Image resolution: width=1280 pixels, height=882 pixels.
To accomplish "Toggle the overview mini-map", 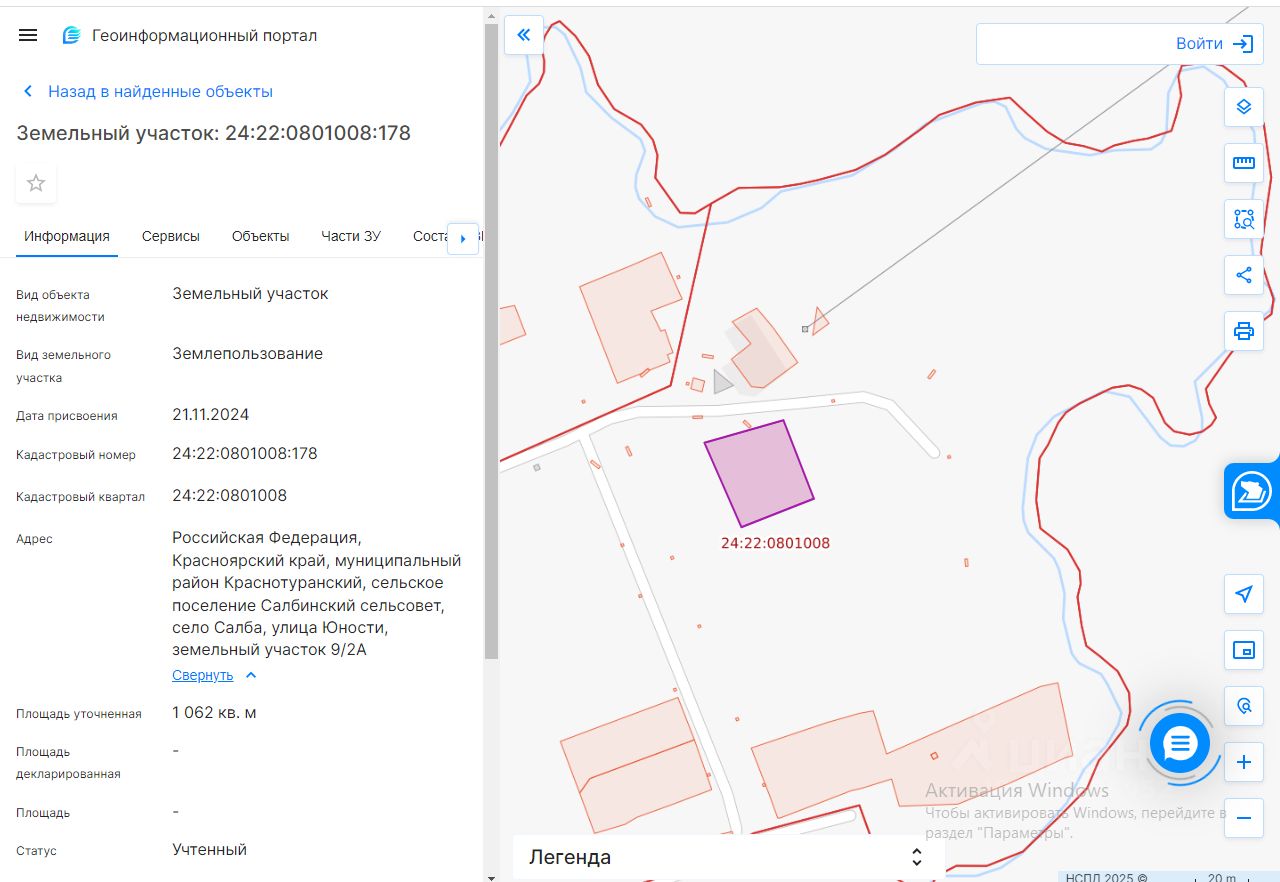I will 1244,650.
